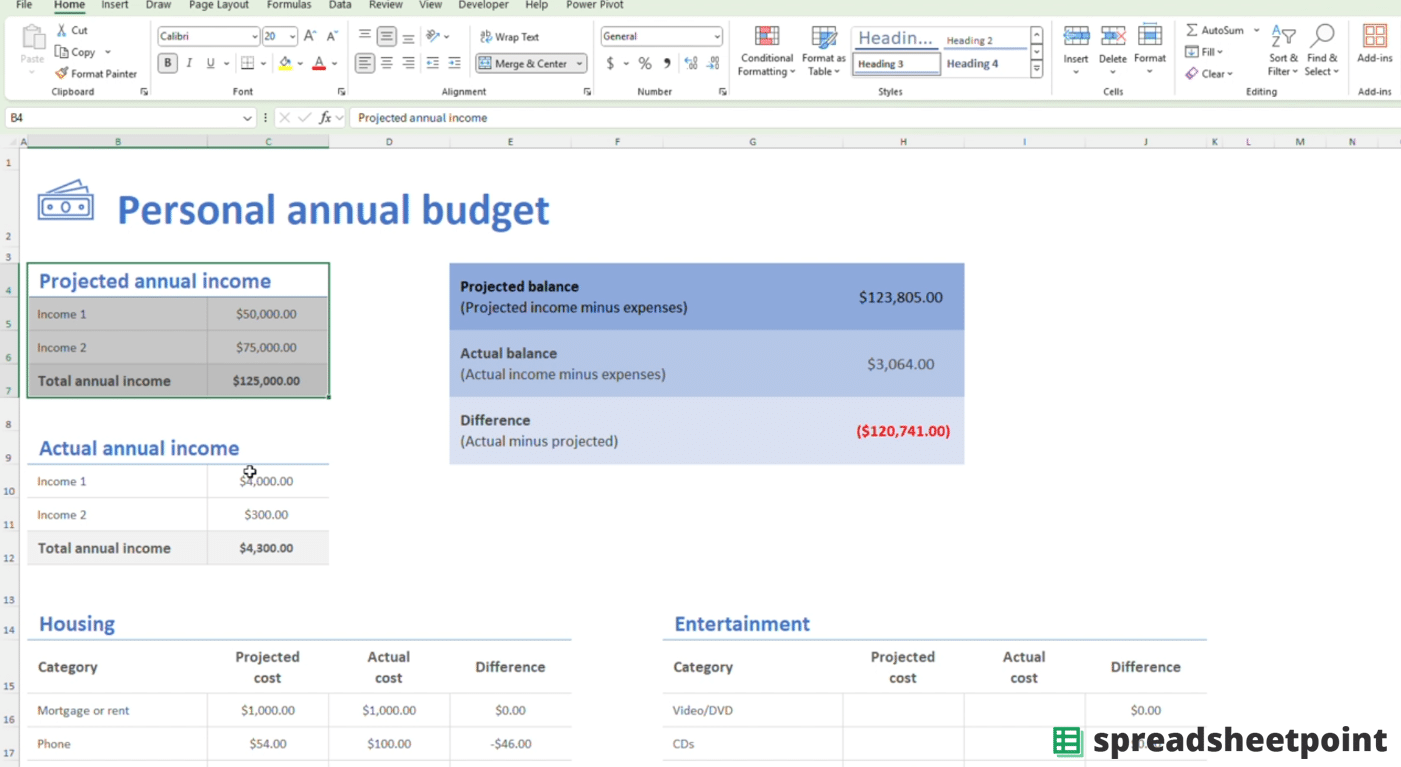Select the Format Painter tool
The height and width of the screenshot is (767, 1401).
coord(96,73)
